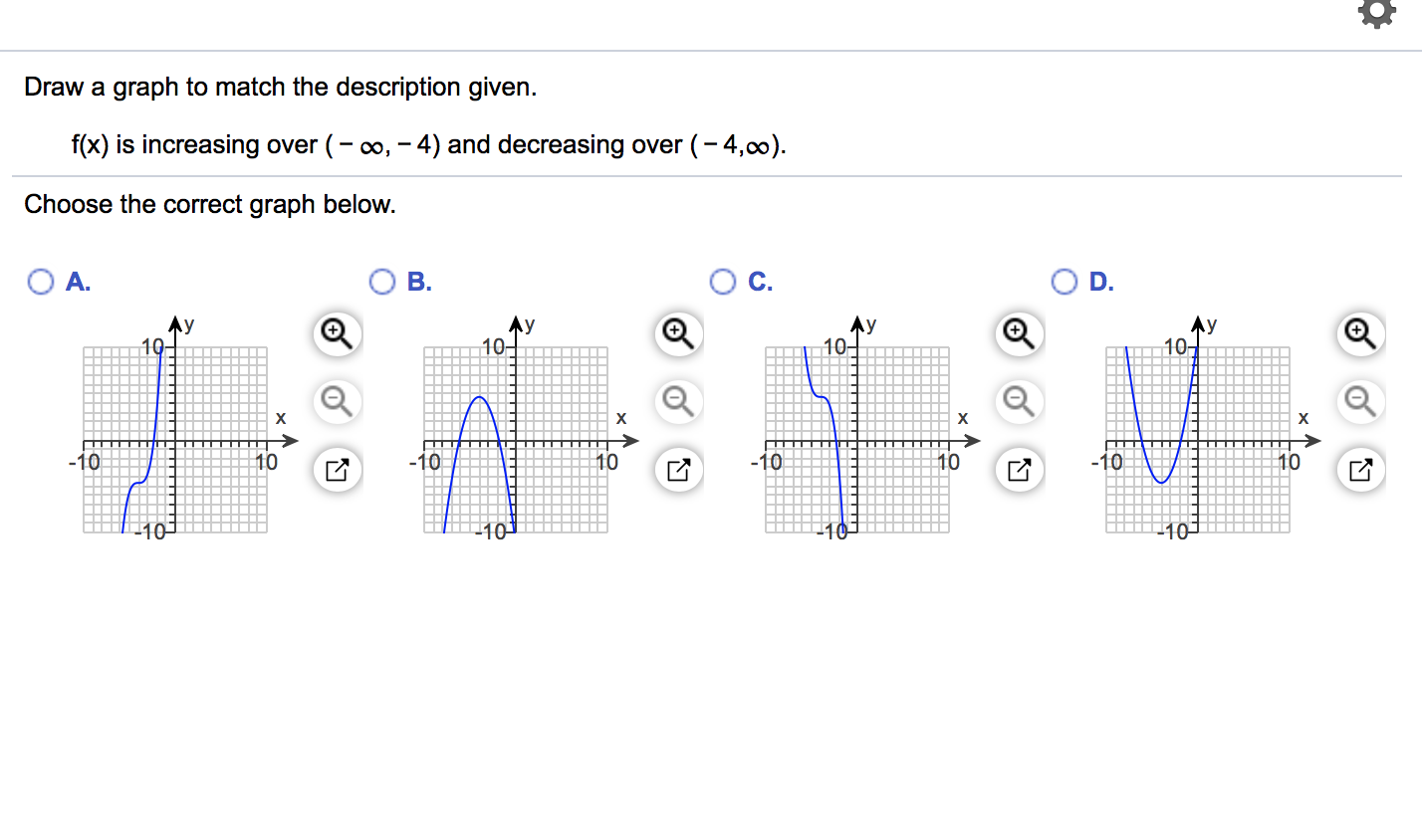
Task: Click the zoom-in magnifier for graph D
Action: (x=1359, y=333)
